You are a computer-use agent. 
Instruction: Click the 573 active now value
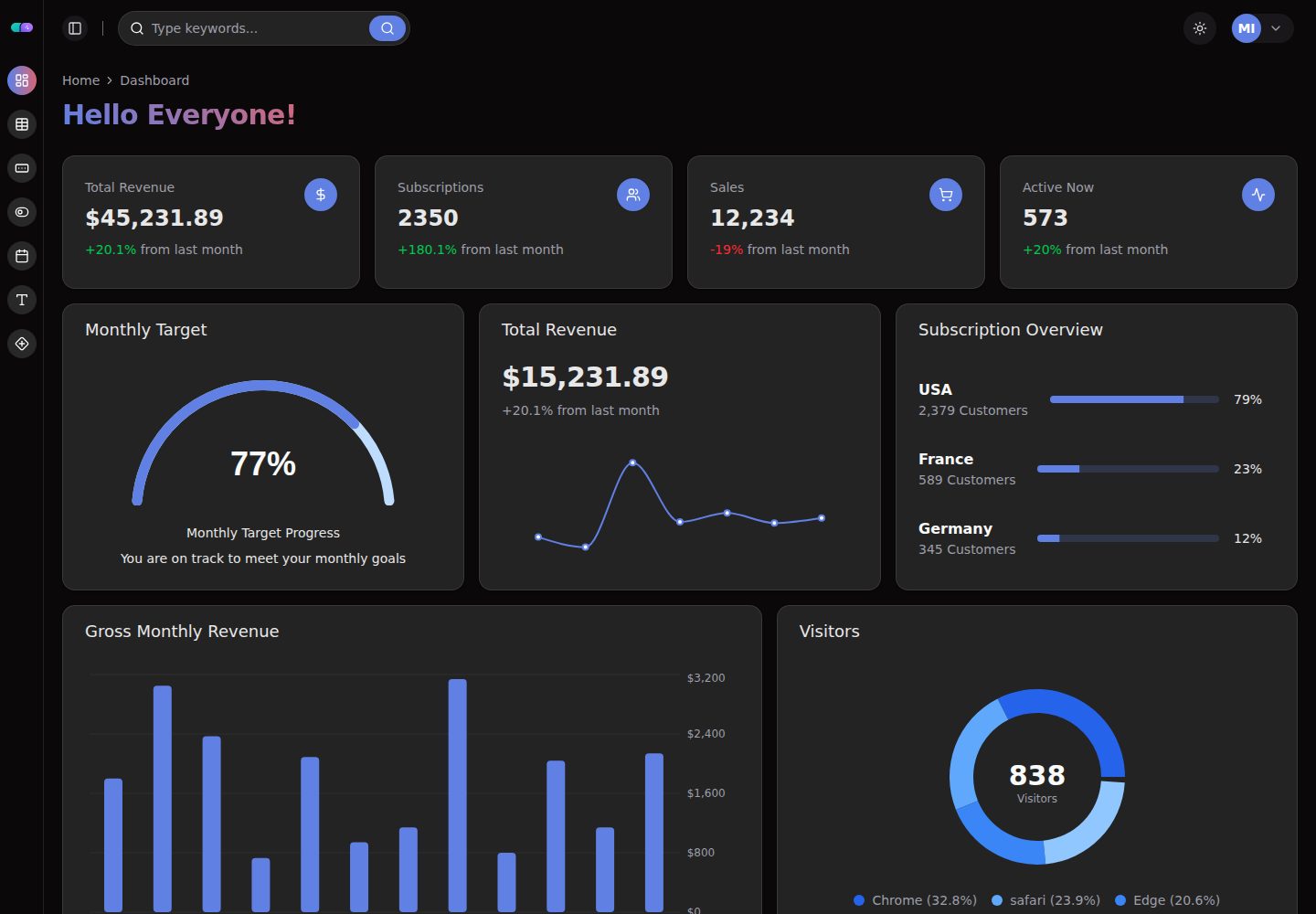pos(1045,218)
